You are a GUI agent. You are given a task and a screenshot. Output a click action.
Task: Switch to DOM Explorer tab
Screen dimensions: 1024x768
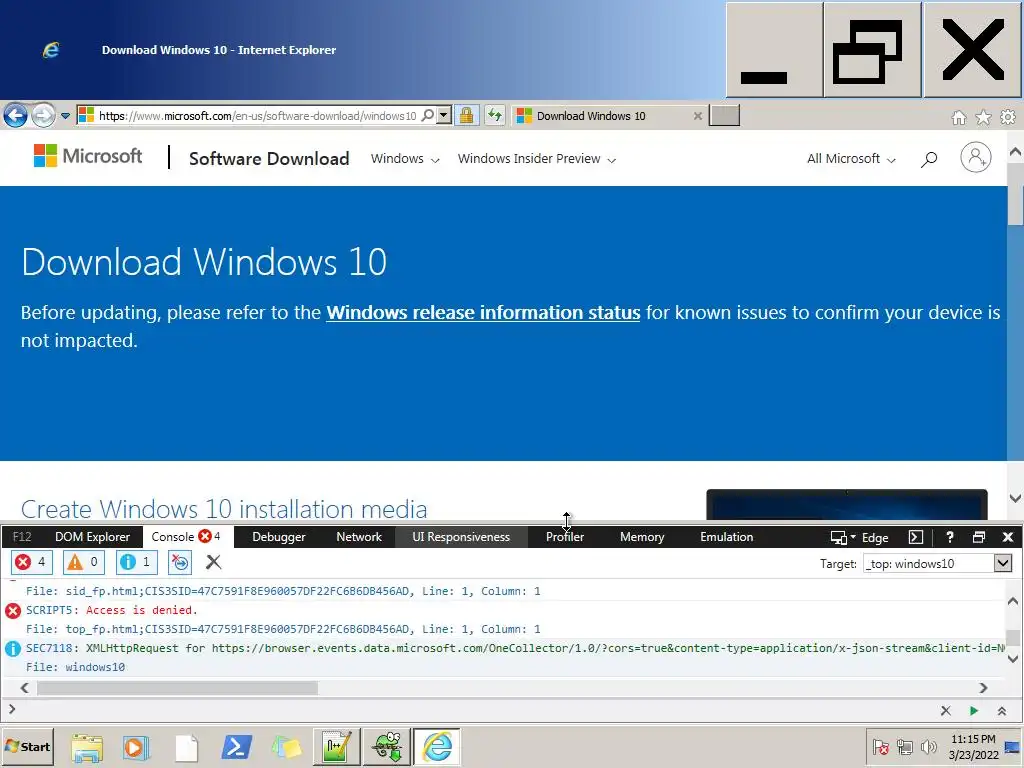(x=92, y=537)
